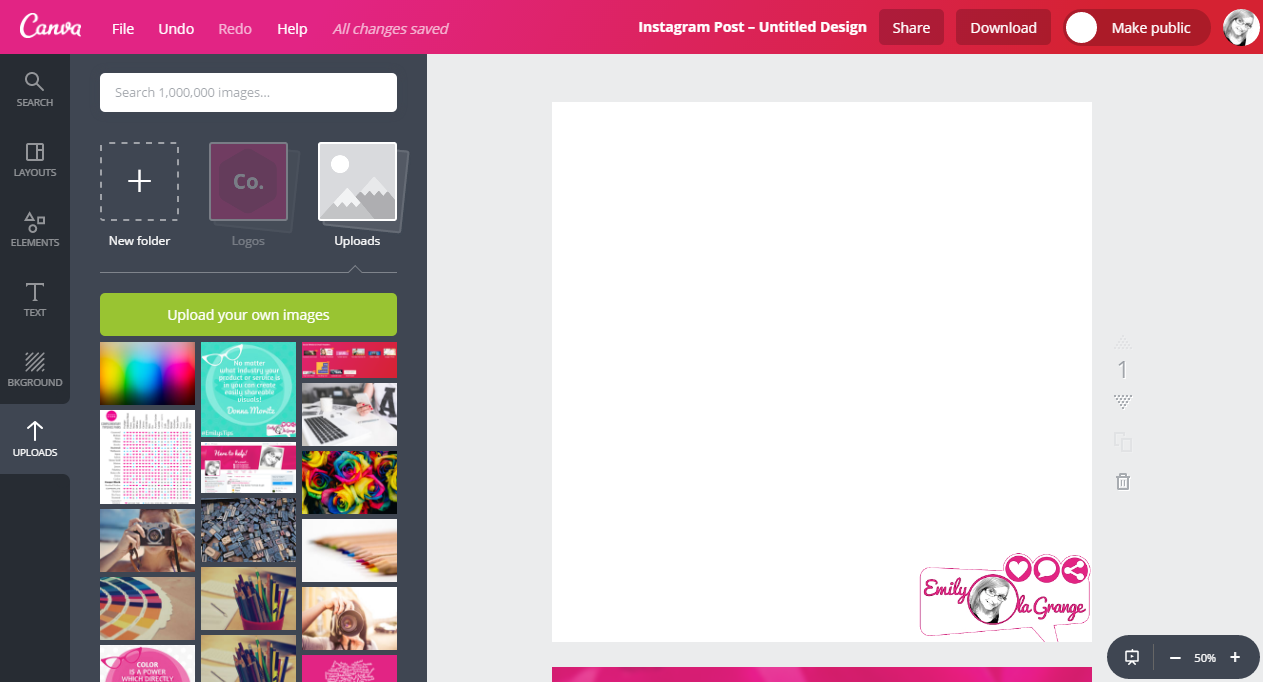Image resolution: width=1263 pixels, height=682 pixels.
Task: Focus the Search 1,000,000 images field
Action: click(248, 92)
